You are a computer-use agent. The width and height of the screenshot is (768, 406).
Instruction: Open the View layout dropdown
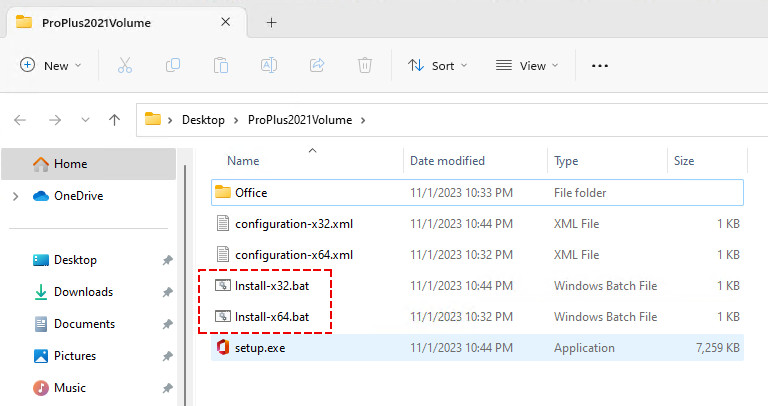point(527,66)
